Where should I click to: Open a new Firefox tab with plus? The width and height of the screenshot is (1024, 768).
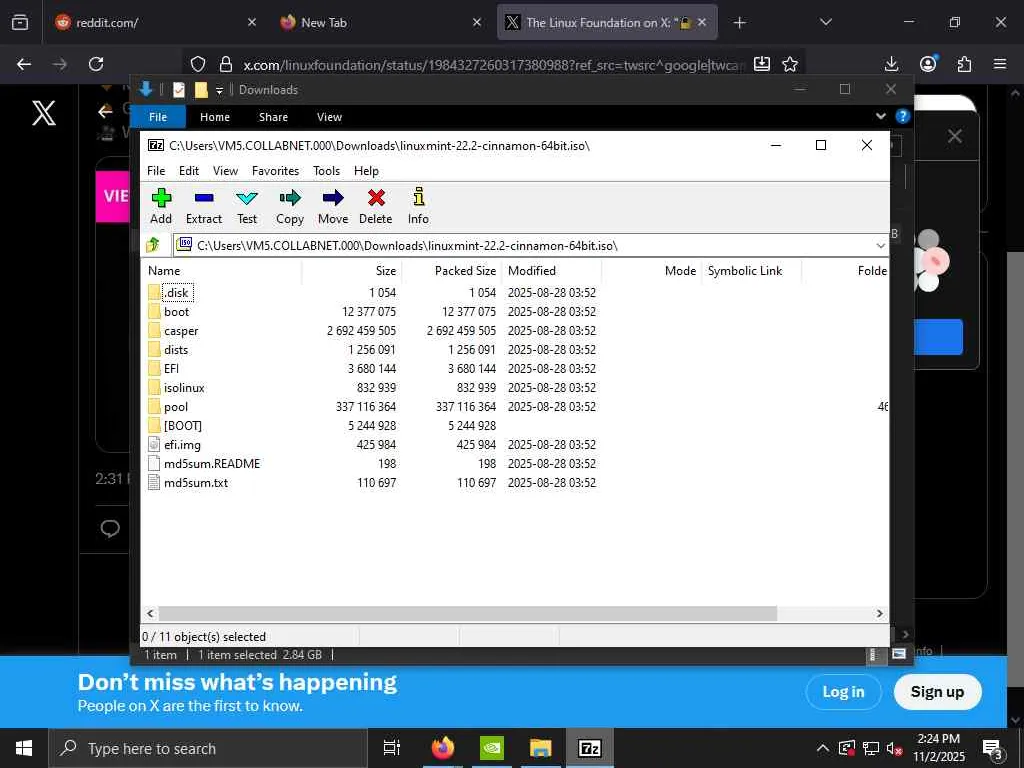[739, 23]
